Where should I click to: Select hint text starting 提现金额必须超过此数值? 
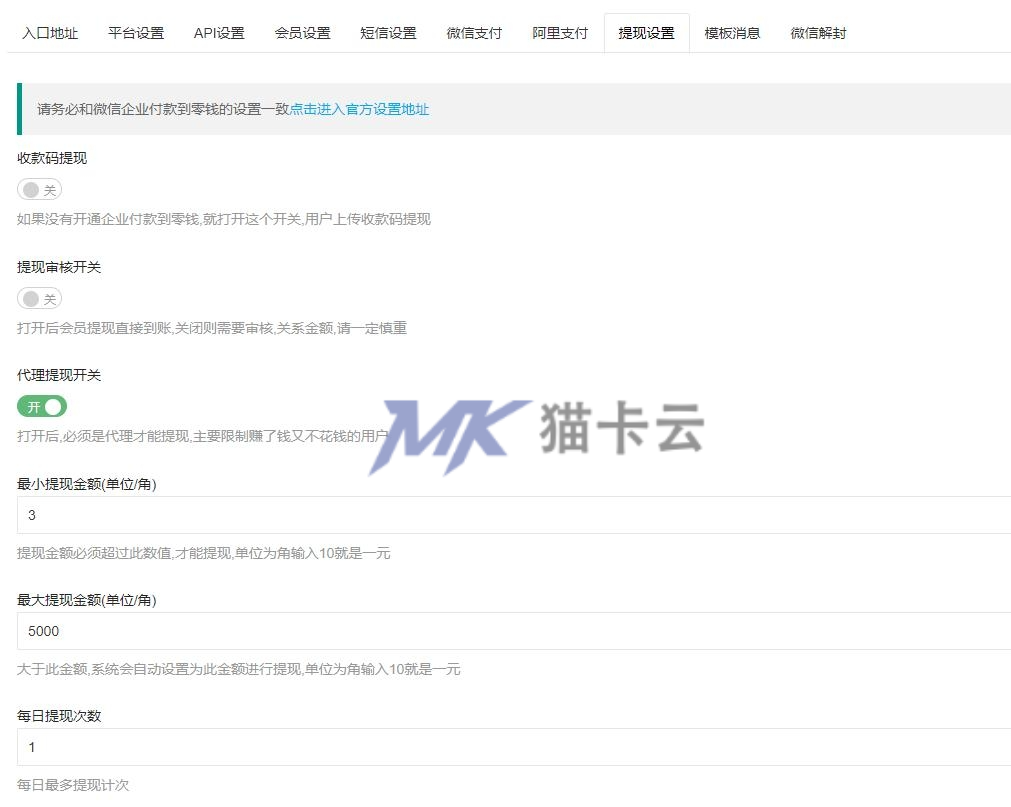204,553
